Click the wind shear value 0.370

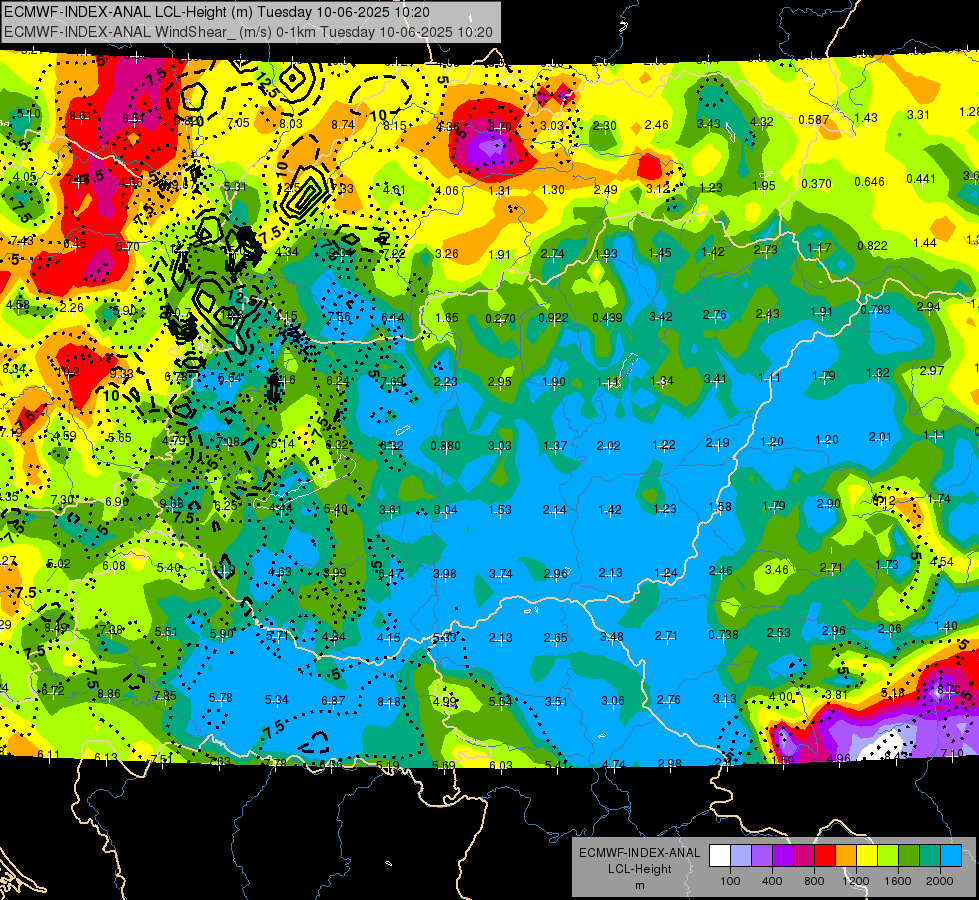point(816,184)
